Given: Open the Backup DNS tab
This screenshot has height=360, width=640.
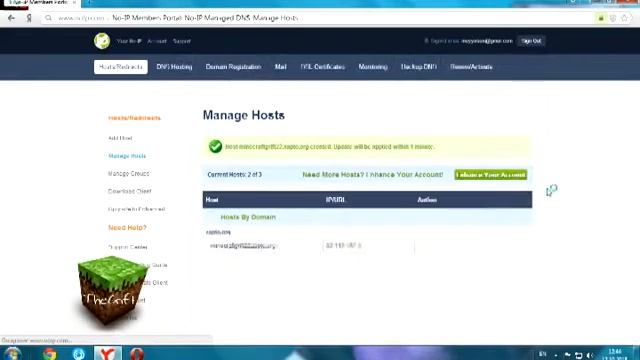Looking at the screenshot, I should pyautogui.click(x=419, y=67).
